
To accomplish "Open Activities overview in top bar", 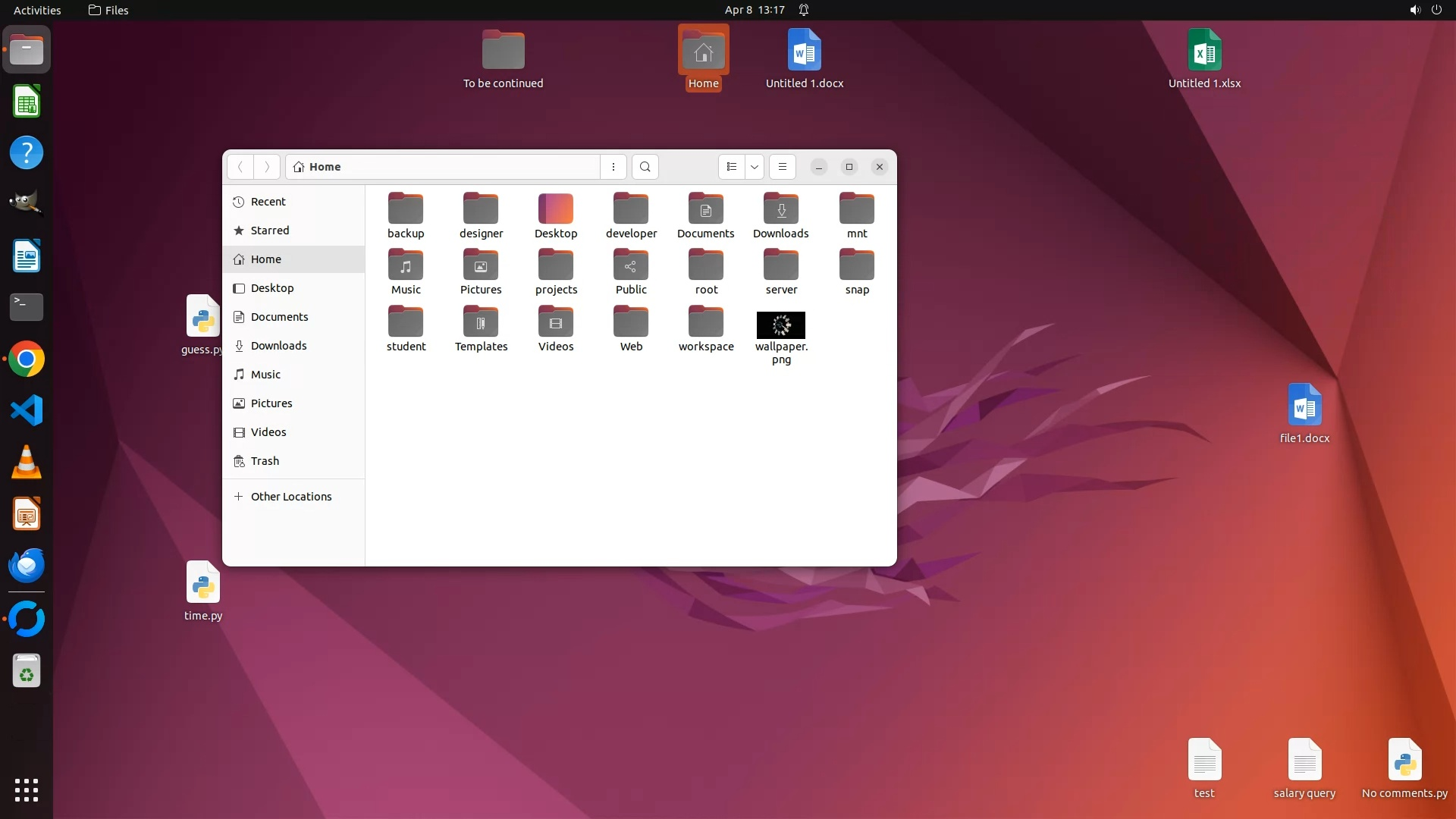I will [x=37, y=10].
